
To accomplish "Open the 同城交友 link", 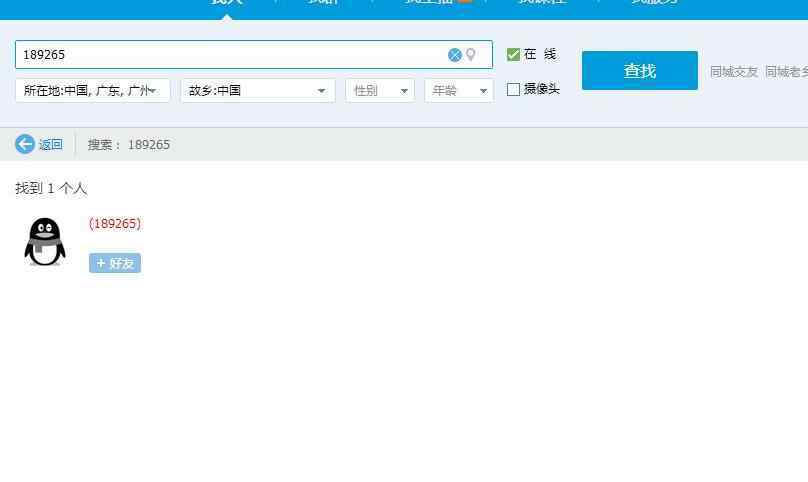I will (734, 72).
